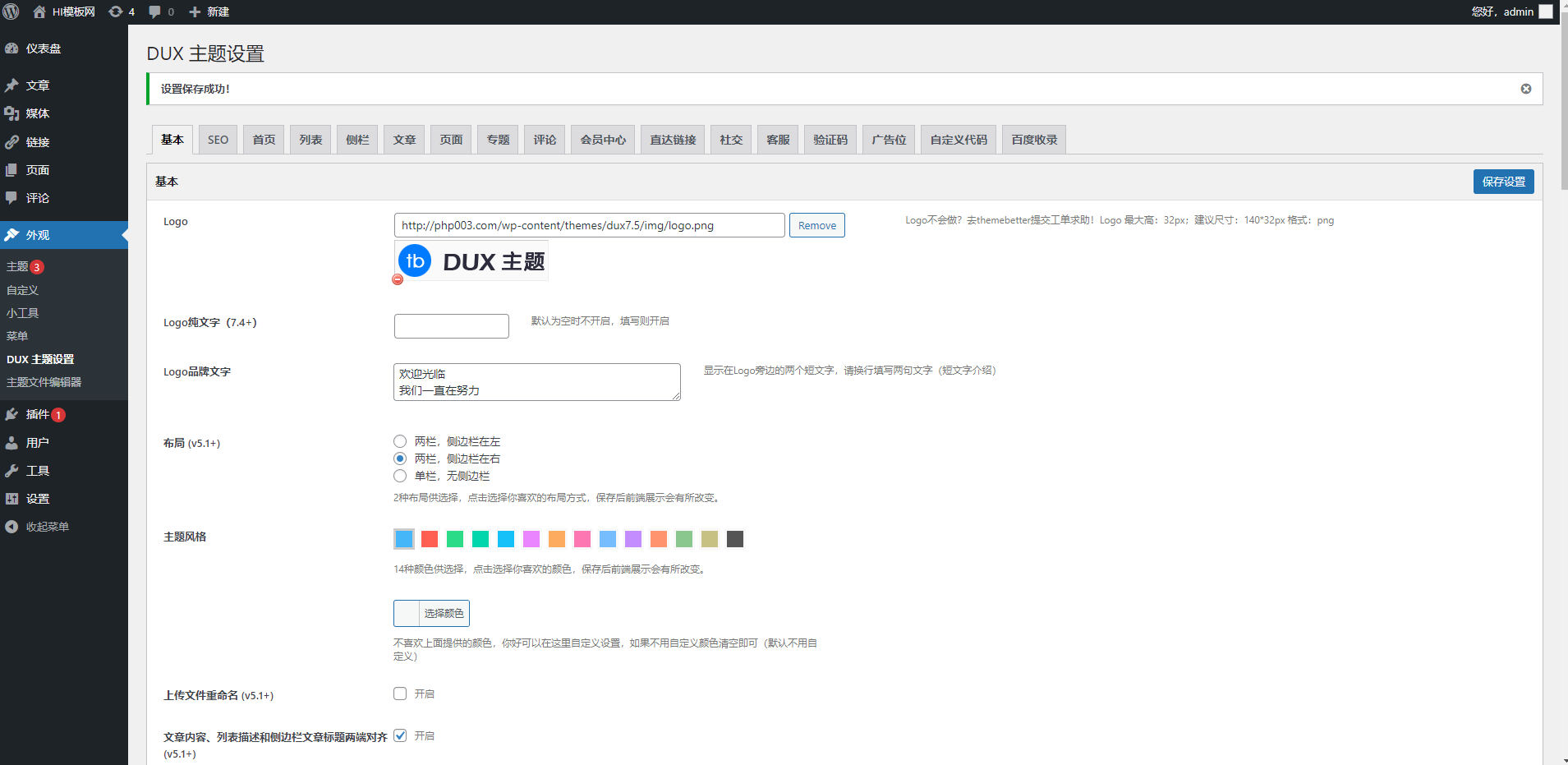Click the Remove logo button

pyautogui.click(x=817, y=225)
